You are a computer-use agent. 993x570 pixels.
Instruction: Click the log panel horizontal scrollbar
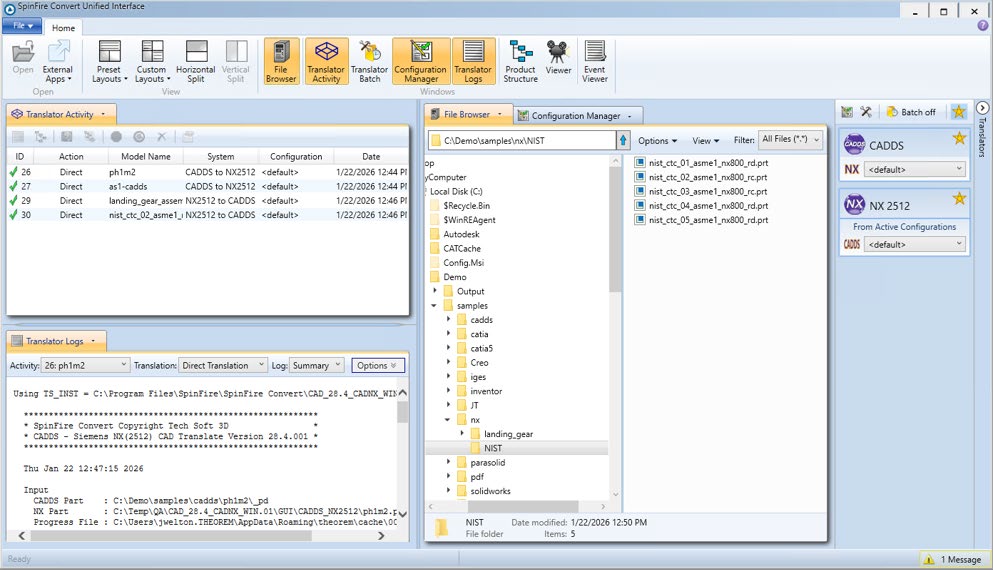(x=171, y=536)
